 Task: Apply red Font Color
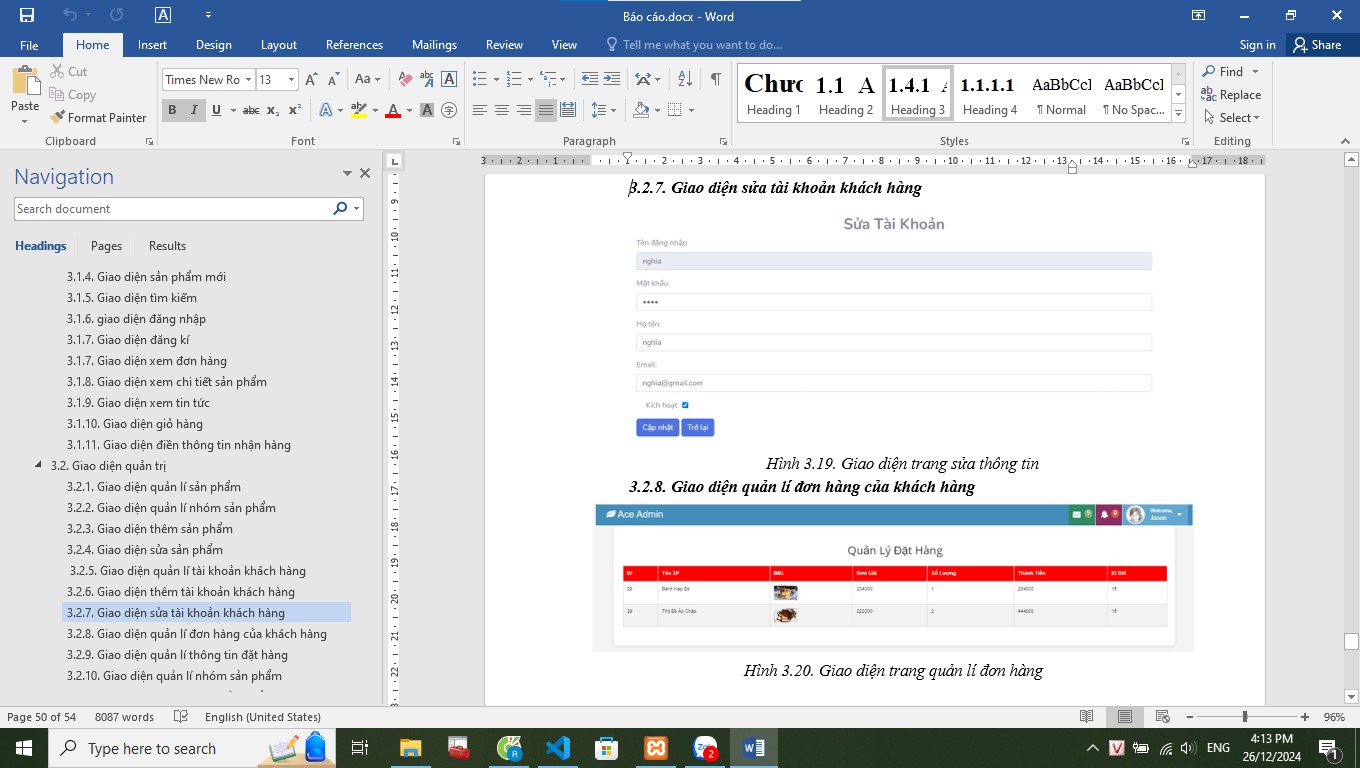[x=392, y=110]
